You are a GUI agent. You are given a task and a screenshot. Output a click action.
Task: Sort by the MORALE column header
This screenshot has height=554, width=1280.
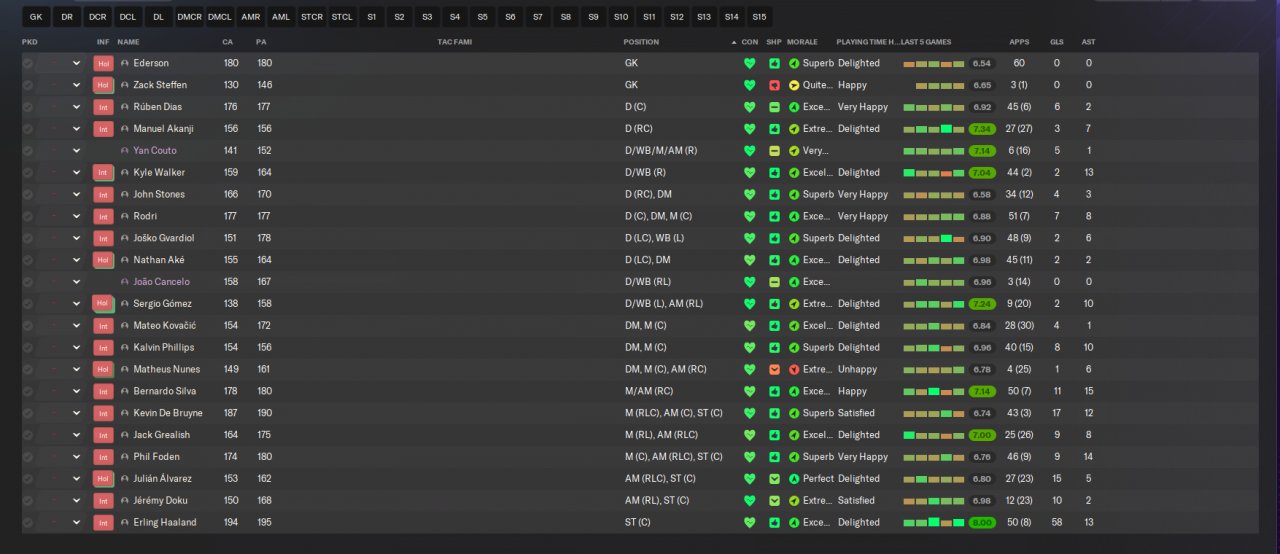coord(802,42)
